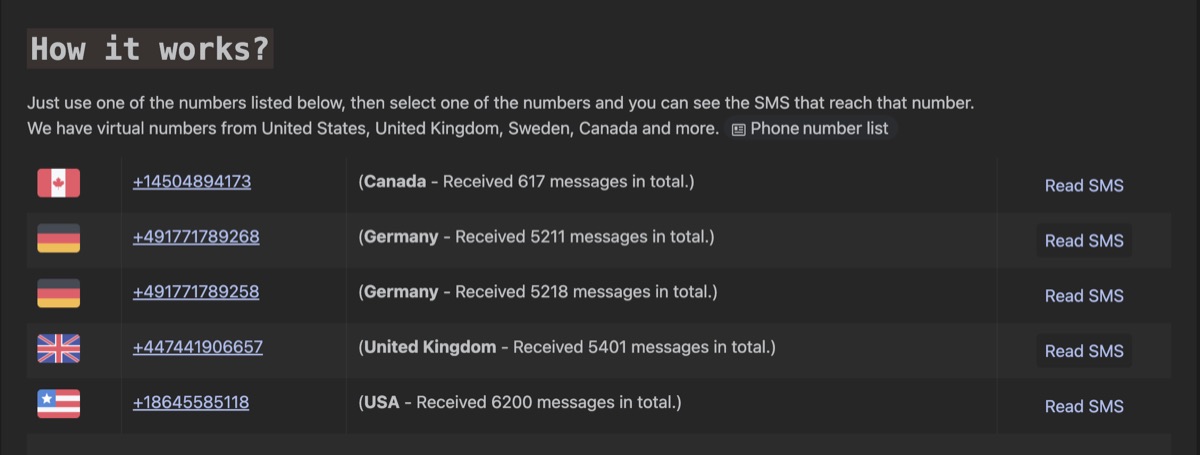1200x455 pixels.
Task: Open UK number +447441906657
Action: point(197,347)
